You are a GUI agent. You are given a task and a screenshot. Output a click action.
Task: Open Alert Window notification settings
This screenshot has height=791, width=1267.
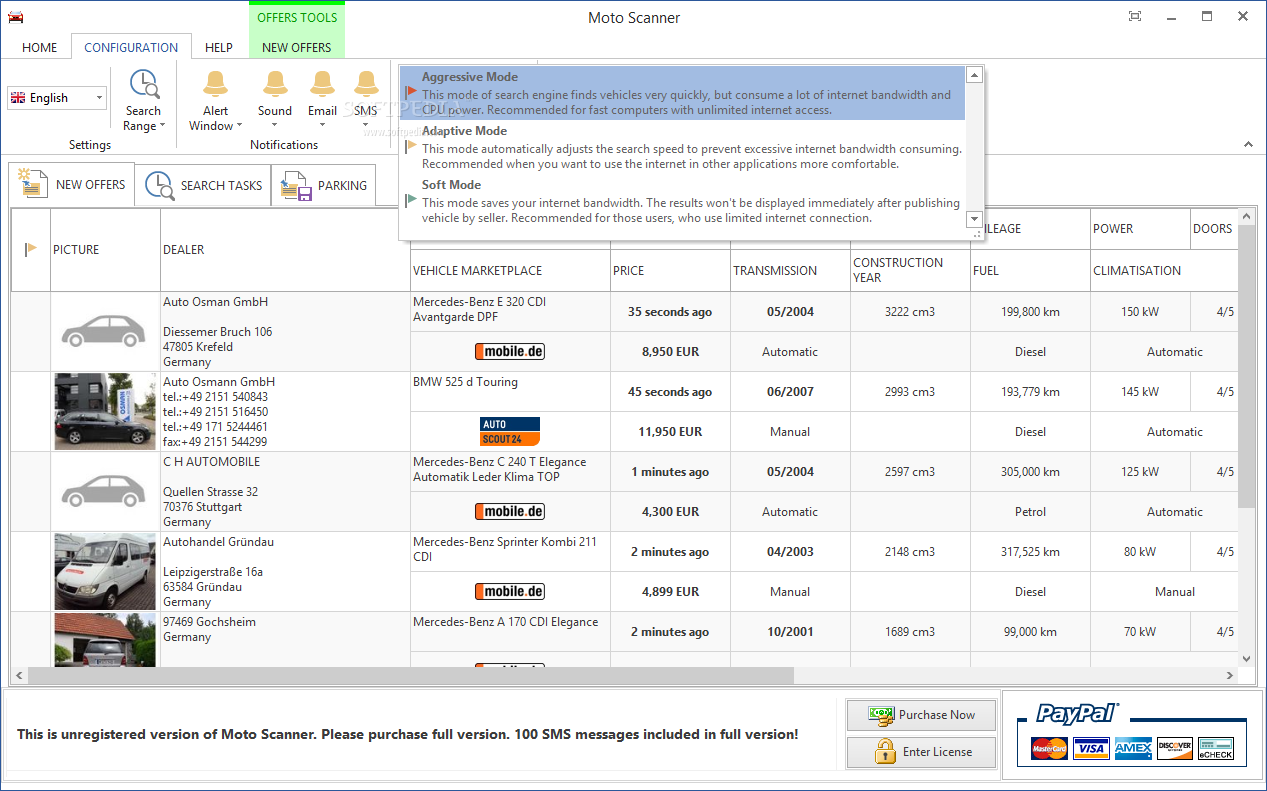pyautogui.click(x=216, y=100)
